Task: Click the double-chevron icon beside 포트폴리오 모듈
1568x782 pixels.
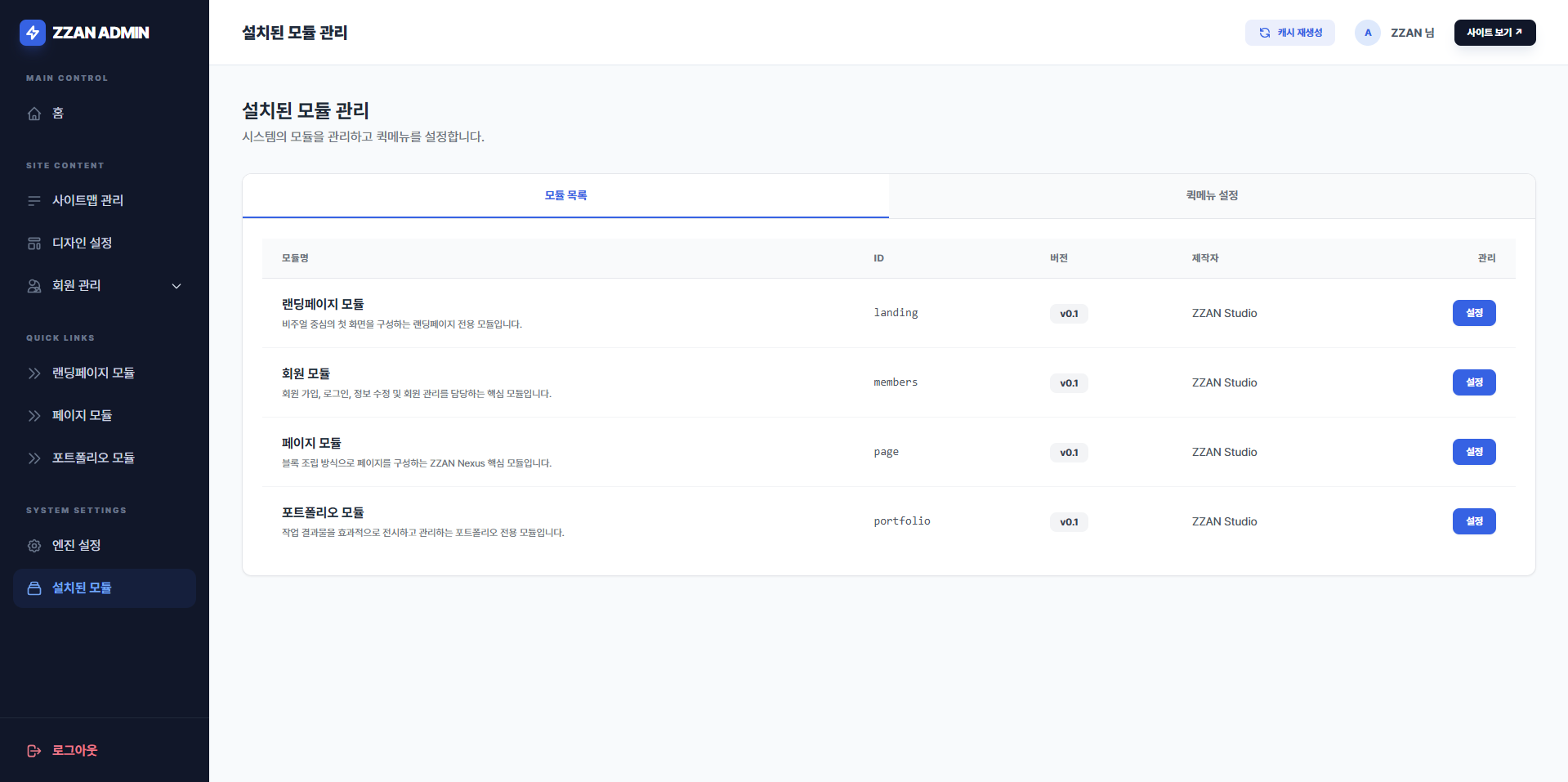Action: (34, 458)
